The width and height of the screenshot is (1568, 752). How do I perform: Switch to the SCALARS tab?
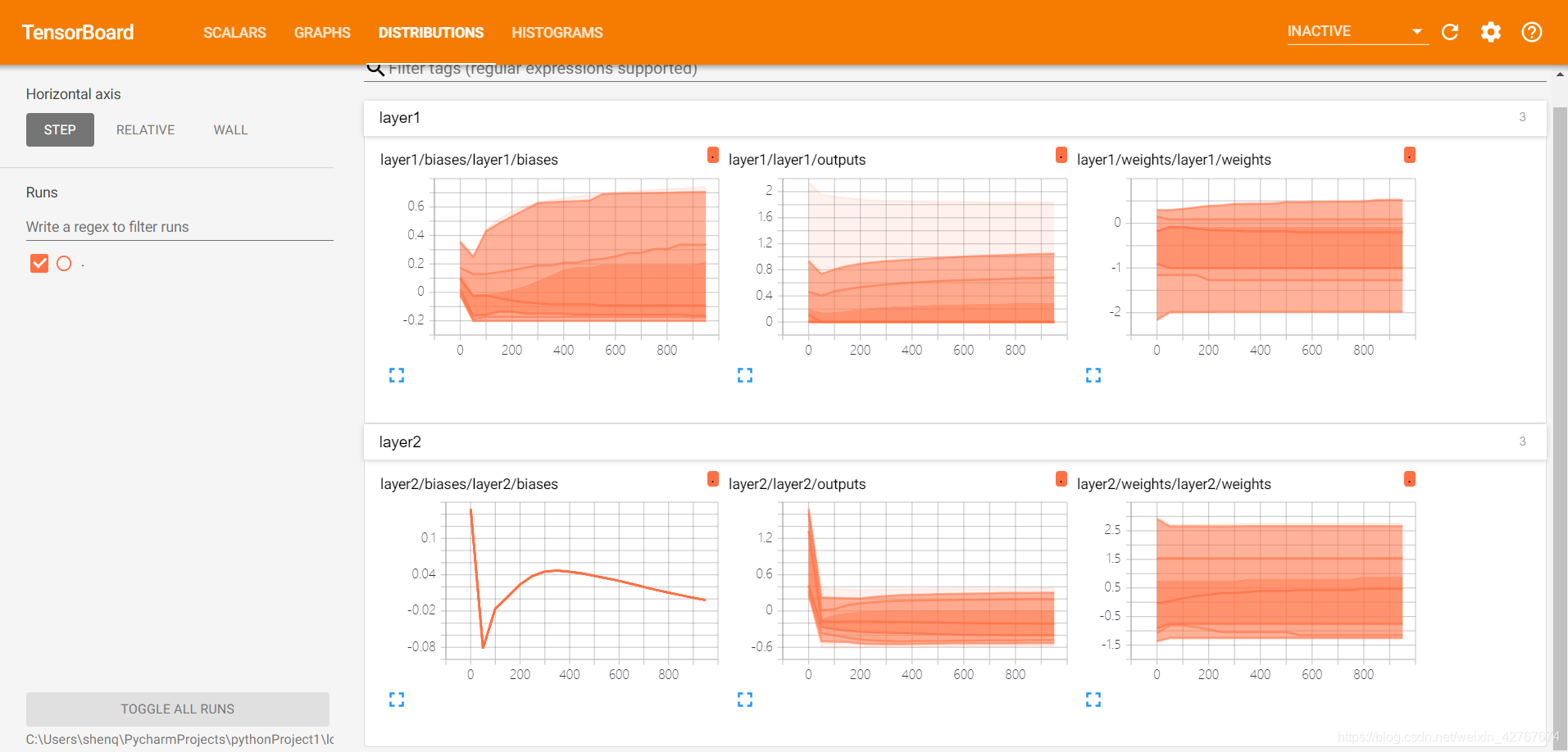234,33
